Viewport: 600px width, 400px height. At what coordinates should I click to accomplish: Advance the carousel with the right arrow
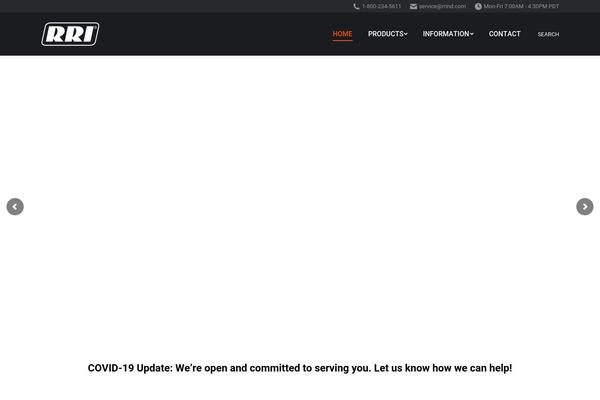585,207
